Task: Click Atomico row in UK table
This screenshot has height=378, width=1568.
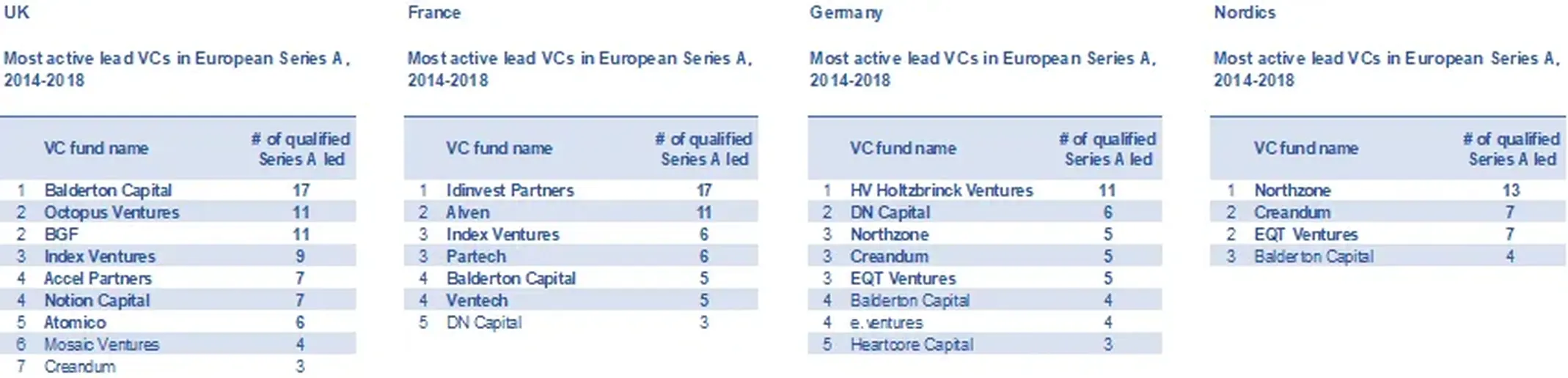Action: [178, 322]
